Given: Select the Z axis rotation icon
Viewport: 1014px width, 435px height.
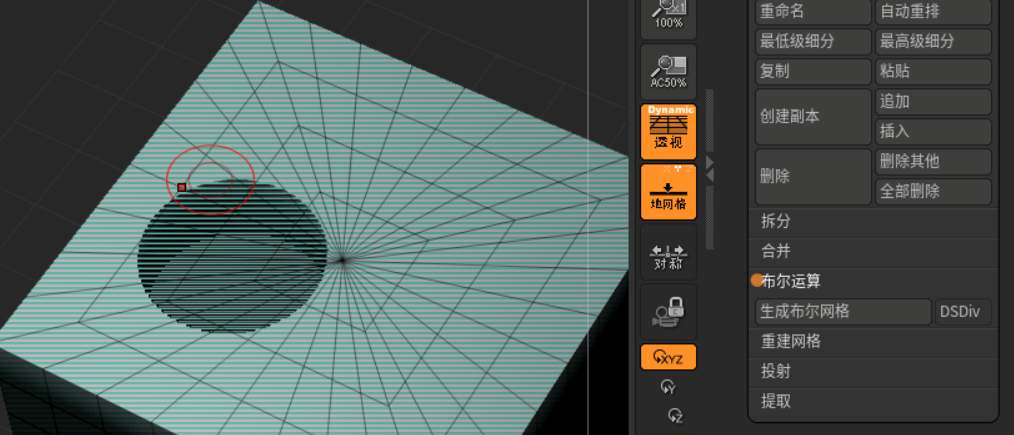Looking at the screenshot, I should [675, 415].
